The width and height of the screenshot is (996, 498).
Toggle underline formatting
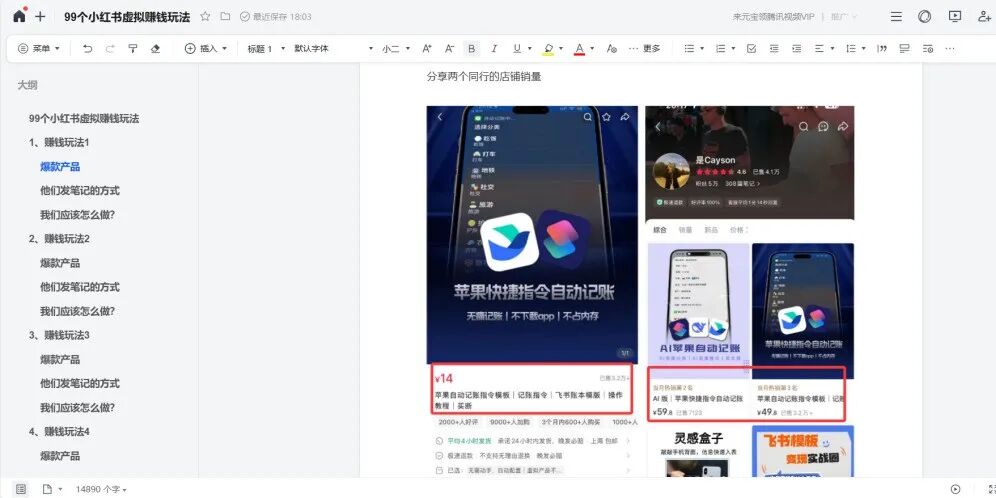click(x=516, y=48)
